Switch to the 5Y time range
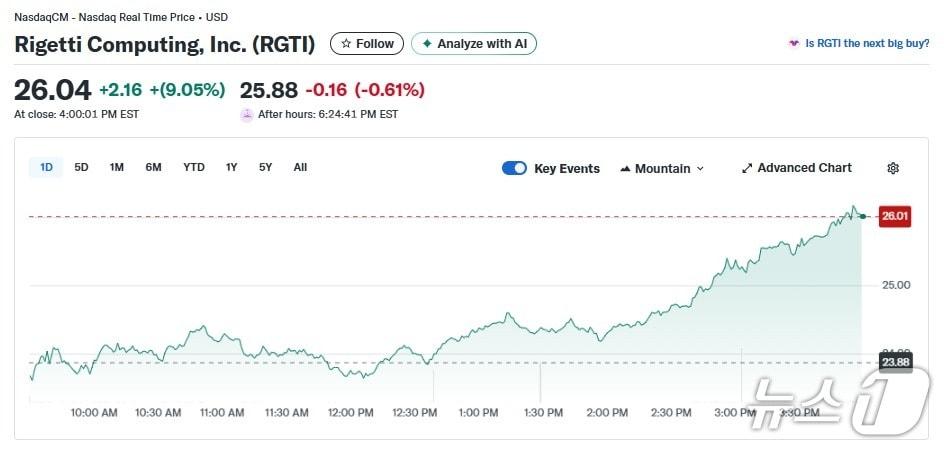Image resolution: width=944 pixels, height=449 pixels. pos(265,167)
